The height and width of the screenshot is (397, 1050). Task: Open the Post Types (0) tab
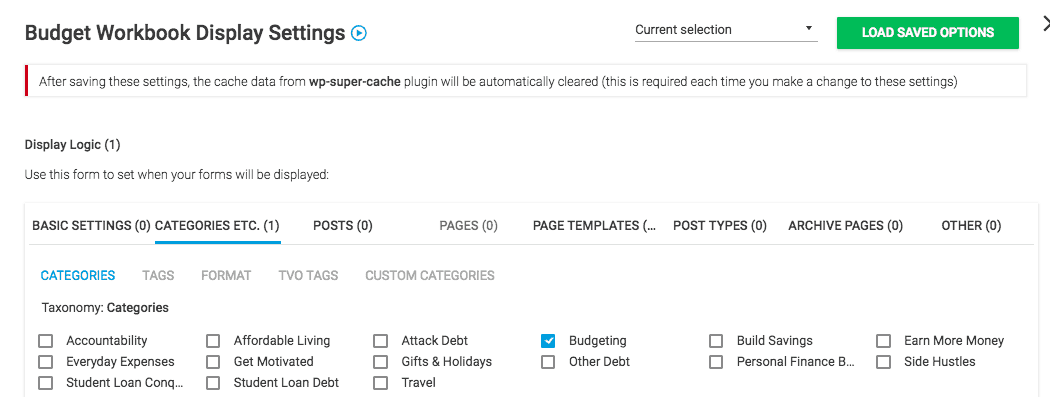(x=719, y=226)
